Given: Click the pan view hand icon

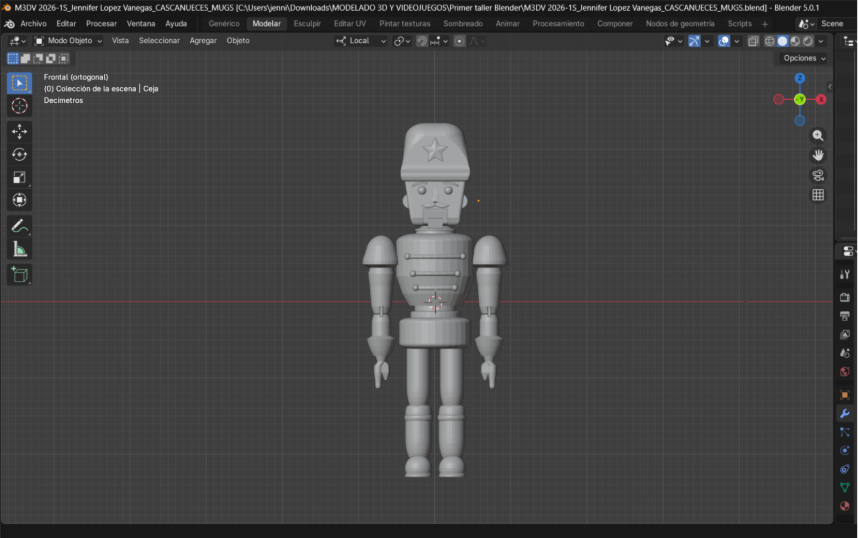Looking at the screenshot, I should click(818, 155).
